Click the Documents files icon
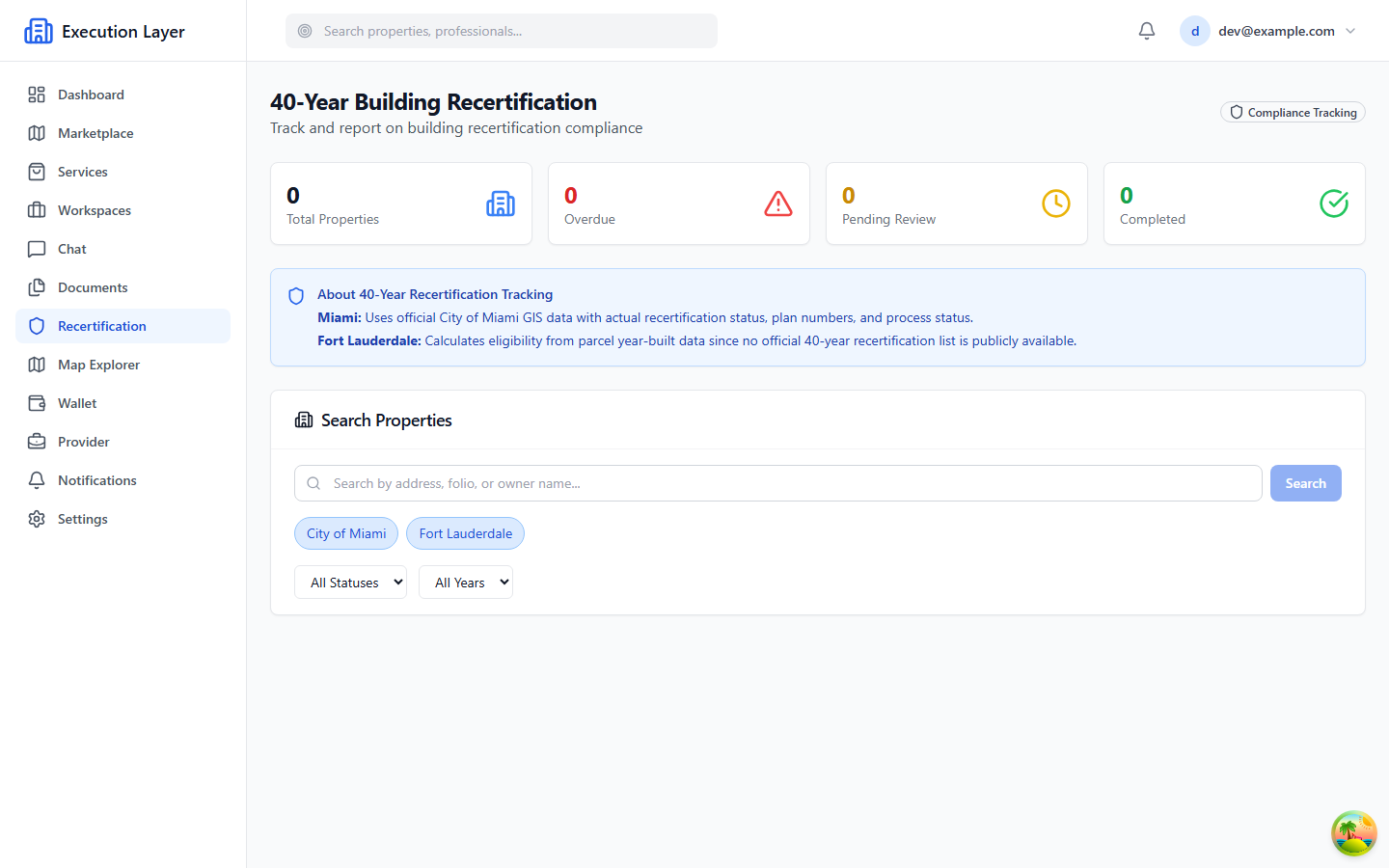 point(37,287)
